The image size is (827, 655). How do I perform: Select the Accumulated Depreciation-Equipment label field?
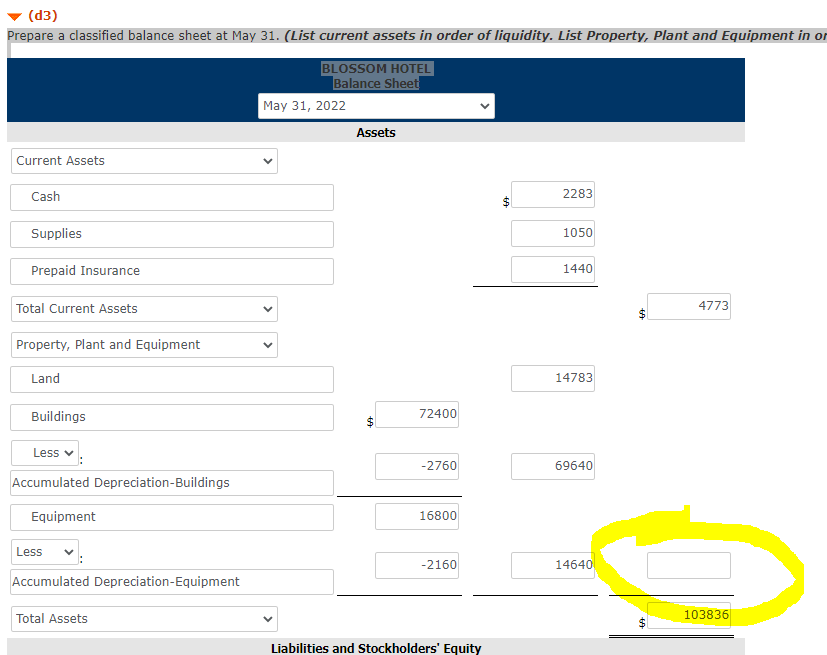pos(171,581)
